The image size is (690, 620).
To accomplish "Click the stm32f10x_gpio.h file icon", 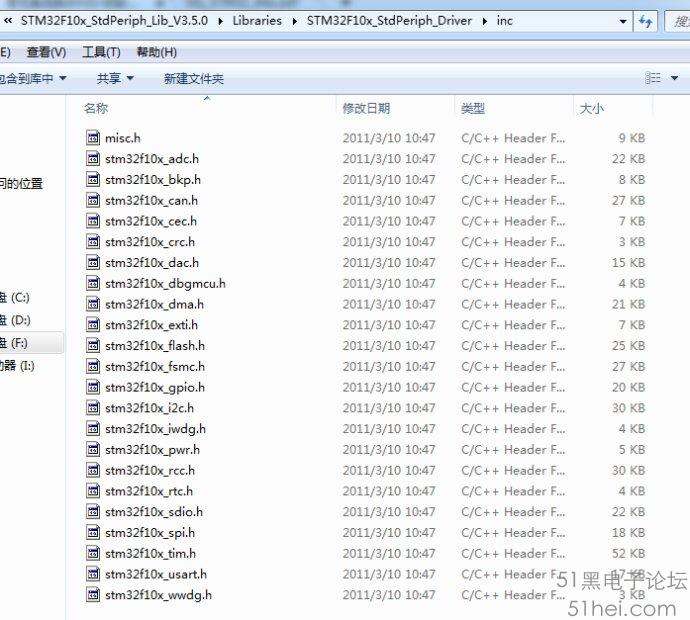I will 93,387.
